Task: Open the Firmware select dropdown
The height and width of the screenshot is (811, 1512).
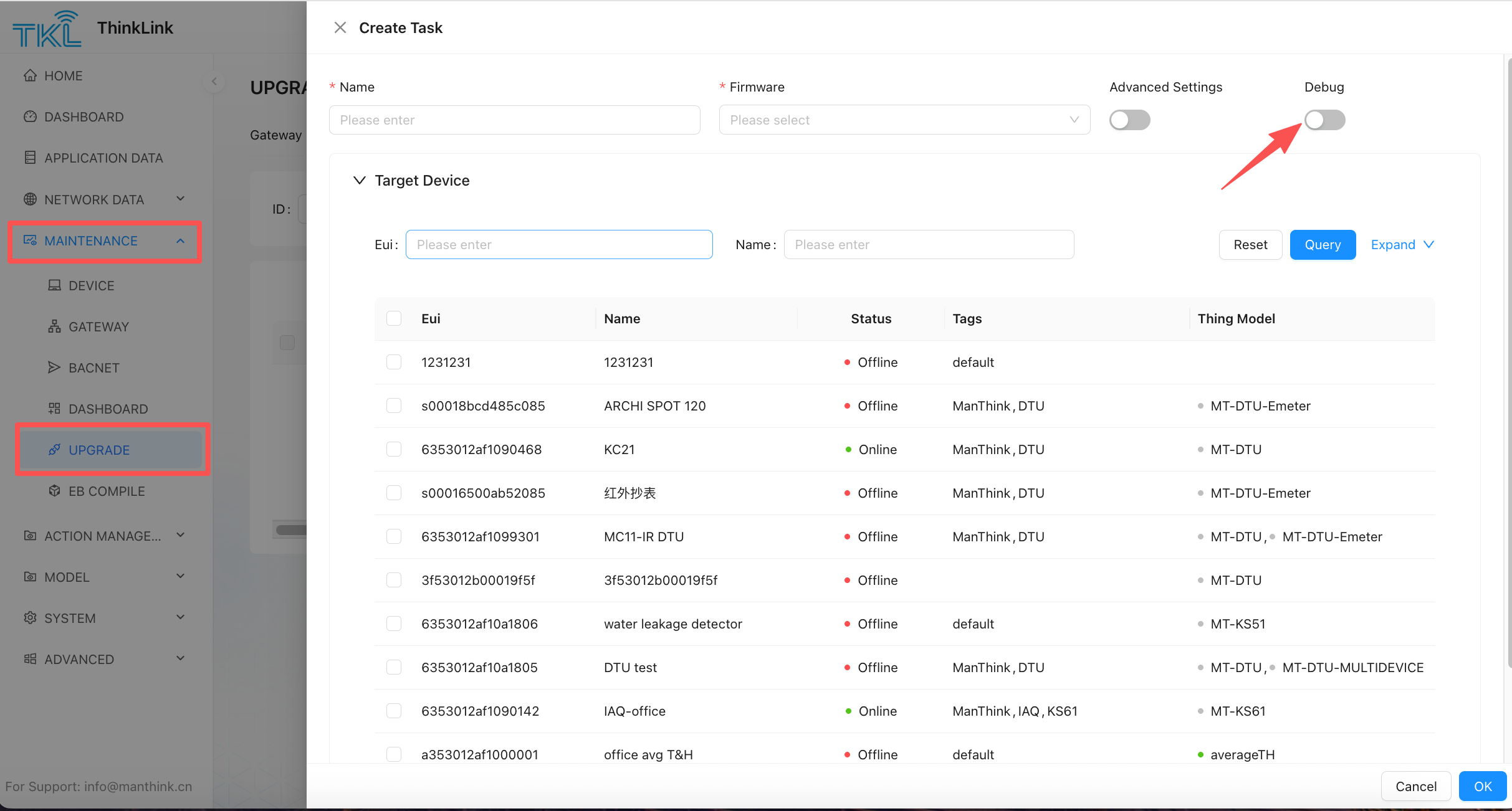Action: coord(904,120)
